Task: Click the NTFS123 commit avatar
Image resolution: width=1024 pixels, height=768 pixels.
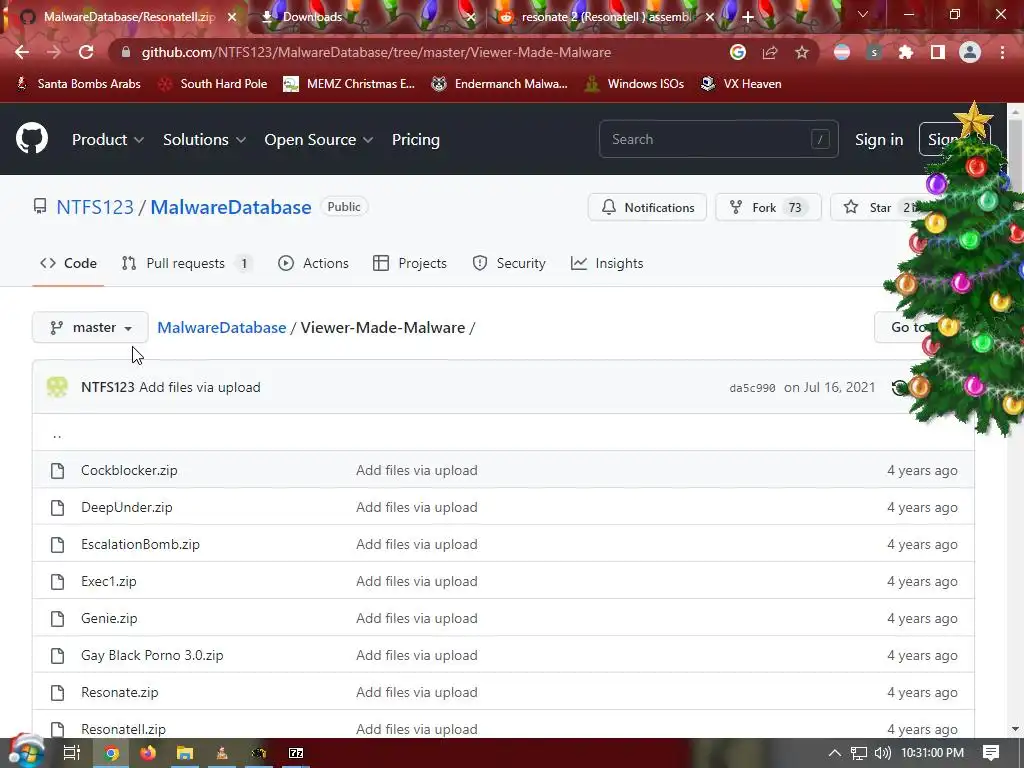Action: click(x=57, y=387)
